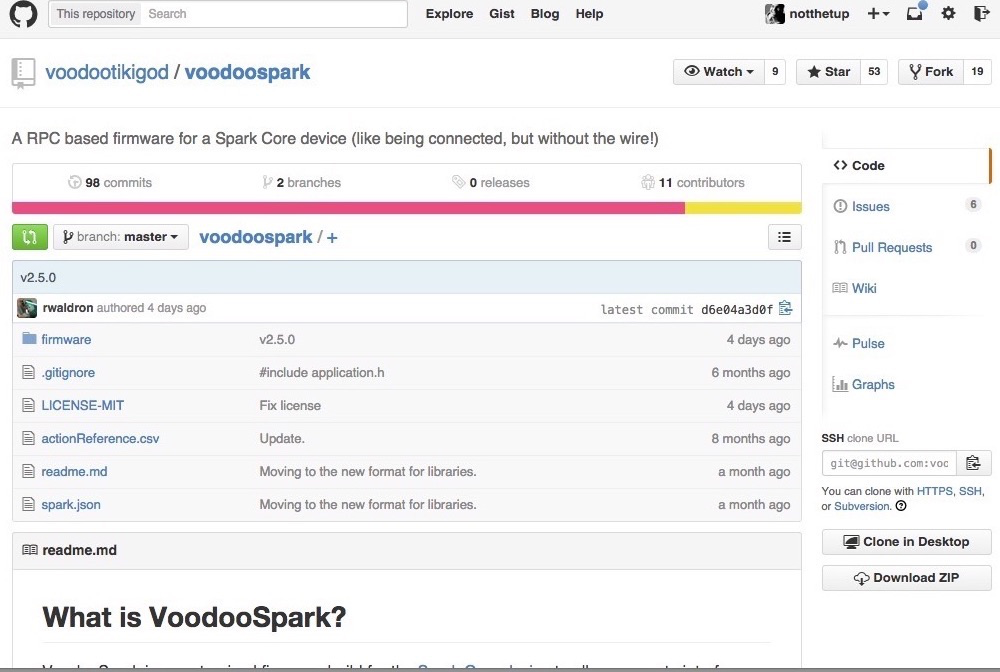This screenshot has height=672, width=1000.
Task: Open the clone URL help icon
Action: (901, 506)
